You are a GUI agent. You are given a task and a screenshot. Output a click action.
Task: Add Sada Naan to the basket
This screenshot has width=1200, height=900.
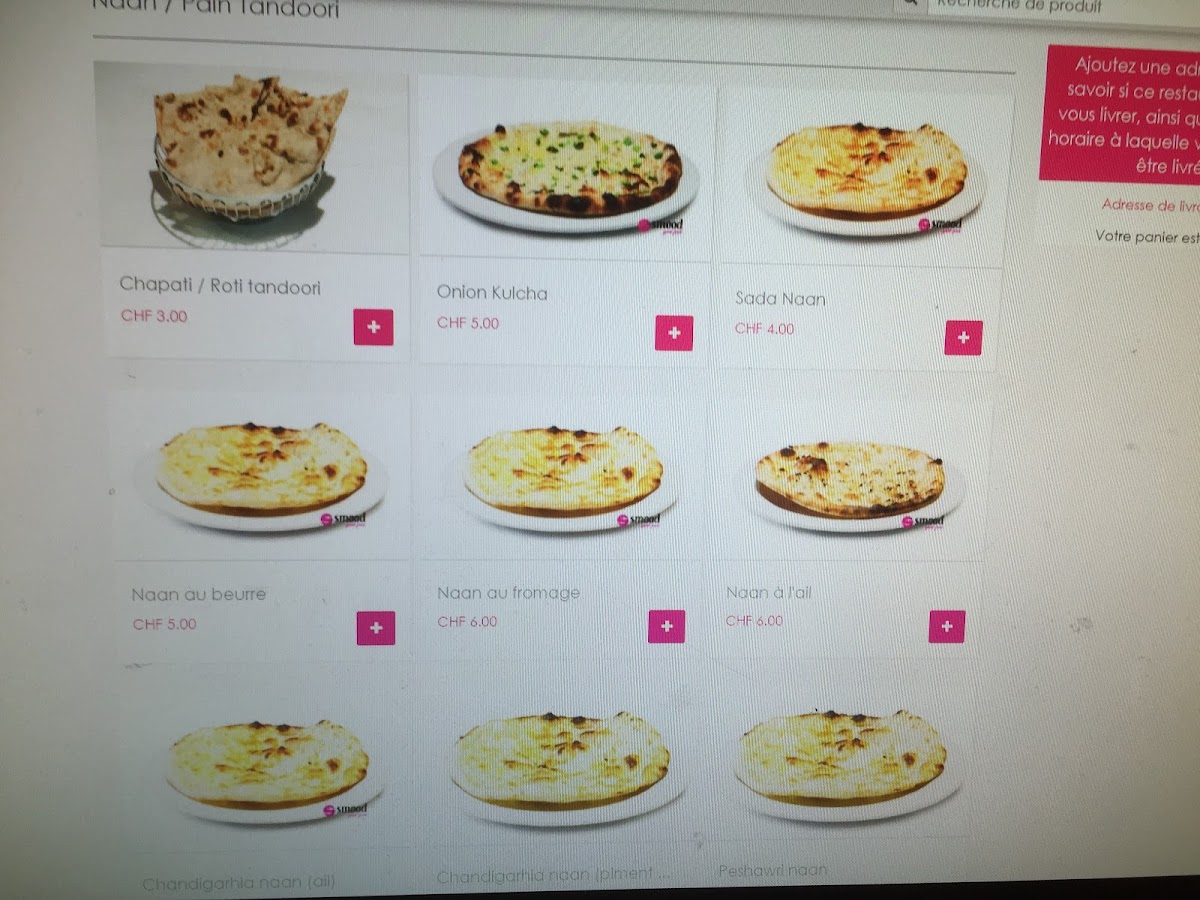[963, 338]
